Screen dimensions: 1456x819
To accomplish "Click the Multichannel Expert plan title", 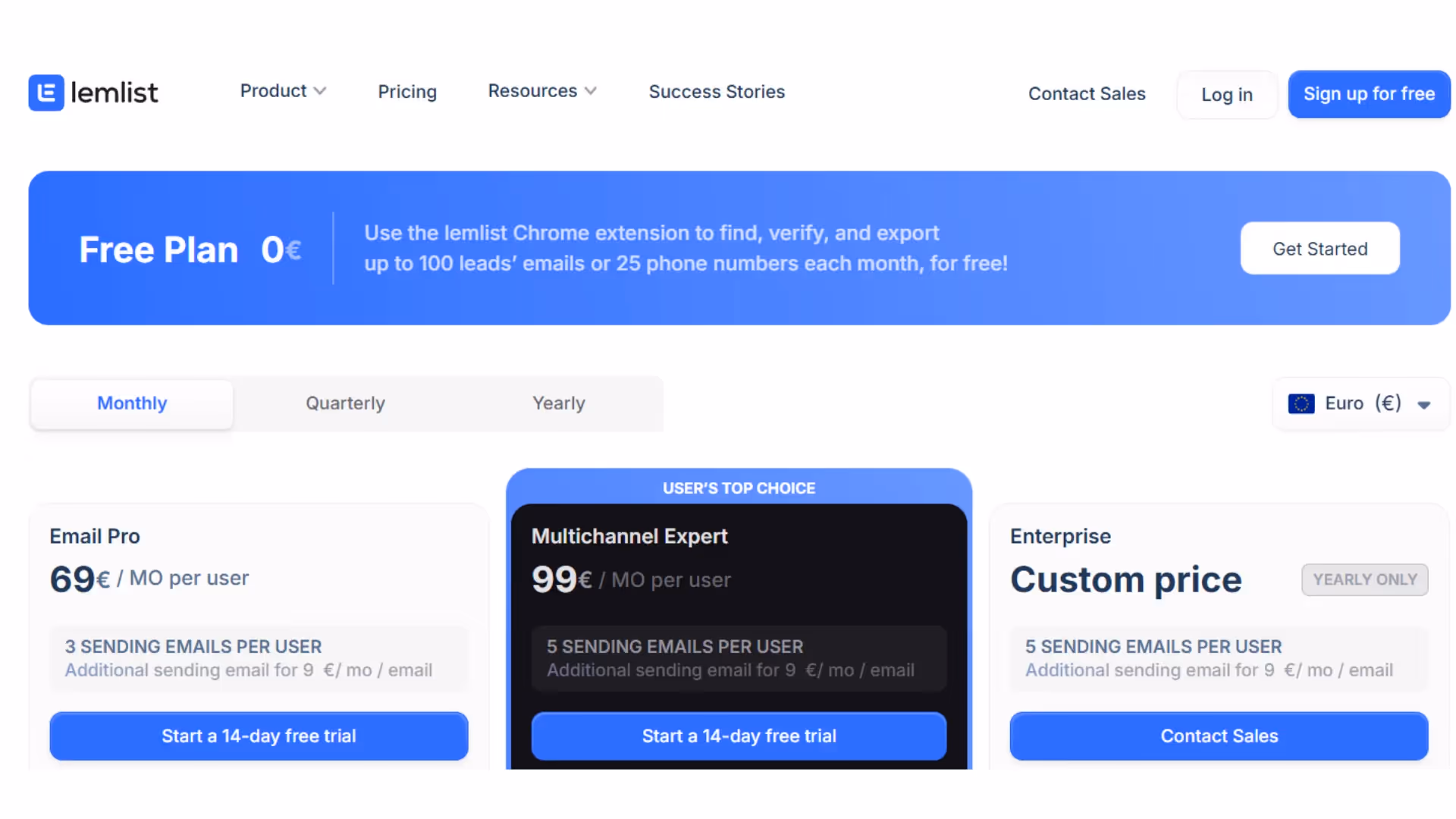I will pos(629,537).
